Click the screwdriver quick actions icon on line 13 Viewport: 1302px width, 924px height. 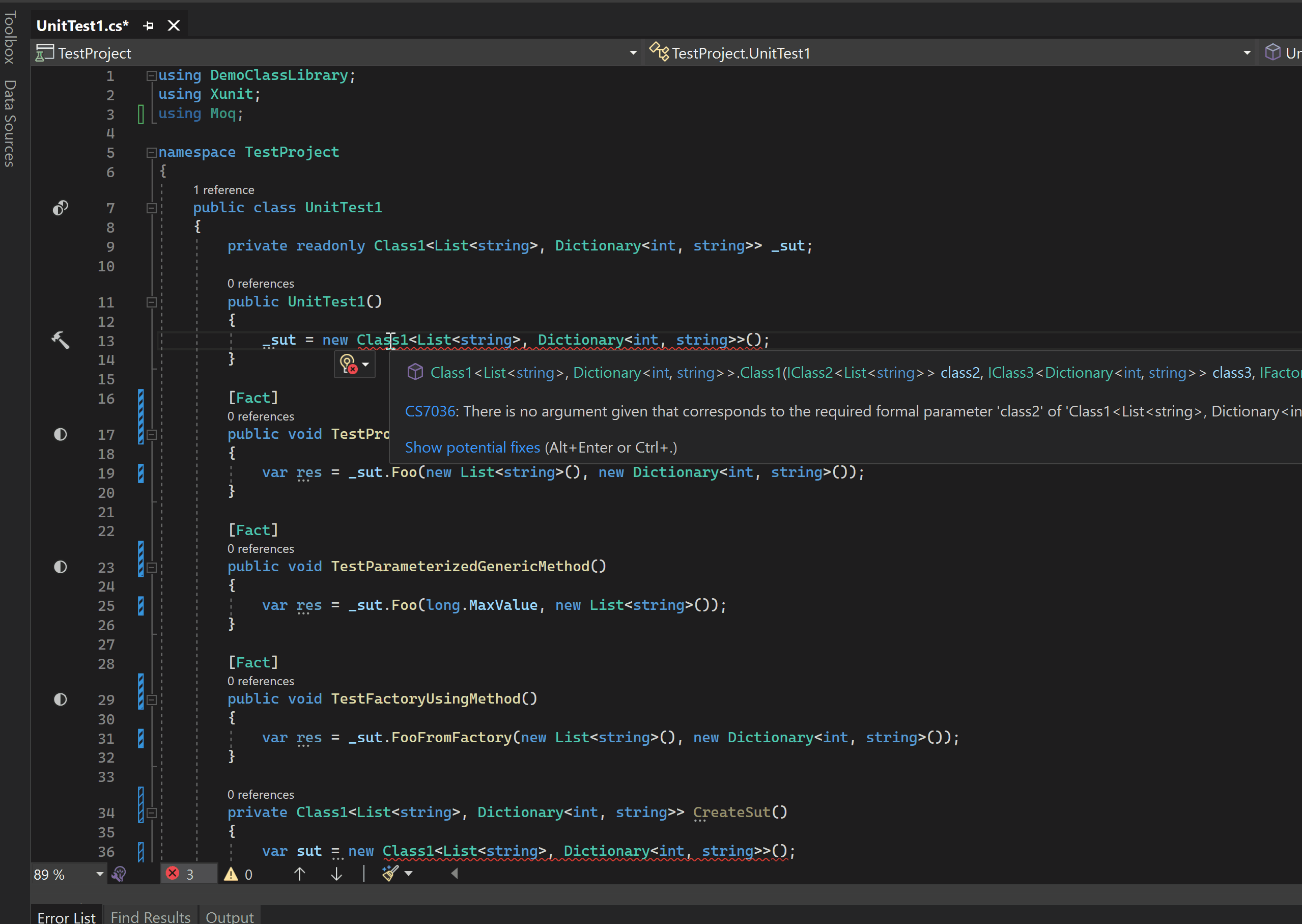click(60, 340)
